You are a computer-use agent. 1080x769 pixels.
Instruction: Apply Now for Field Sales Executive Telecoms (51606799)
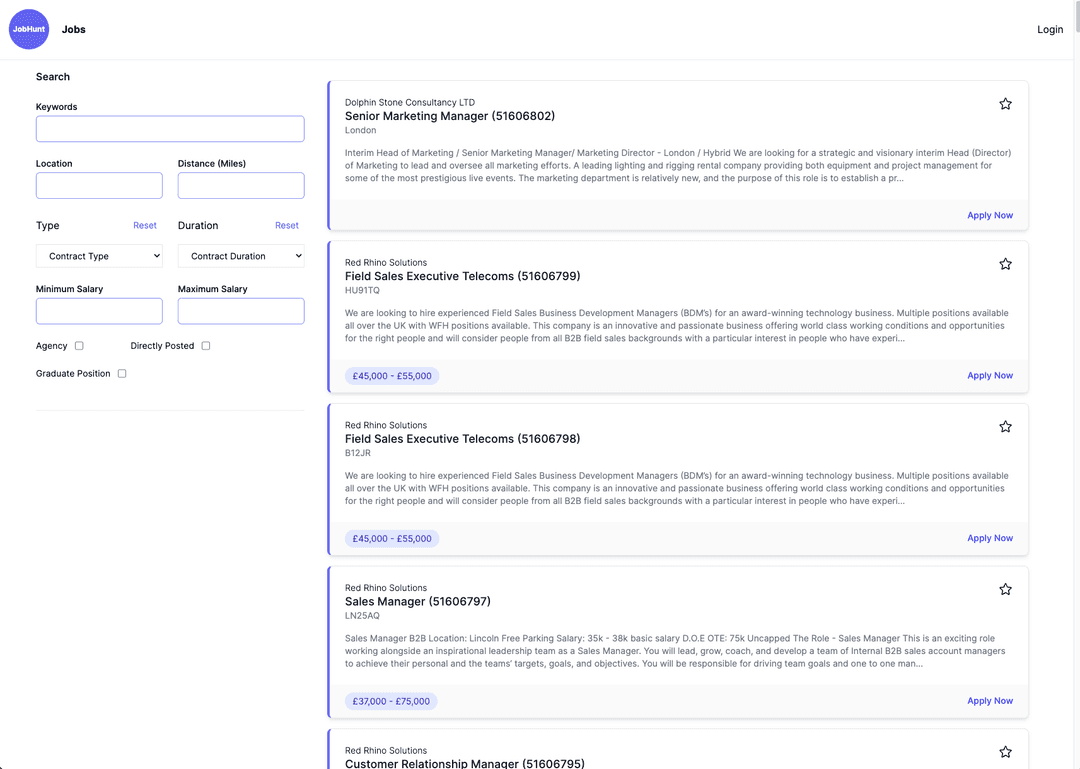(990, 376)
